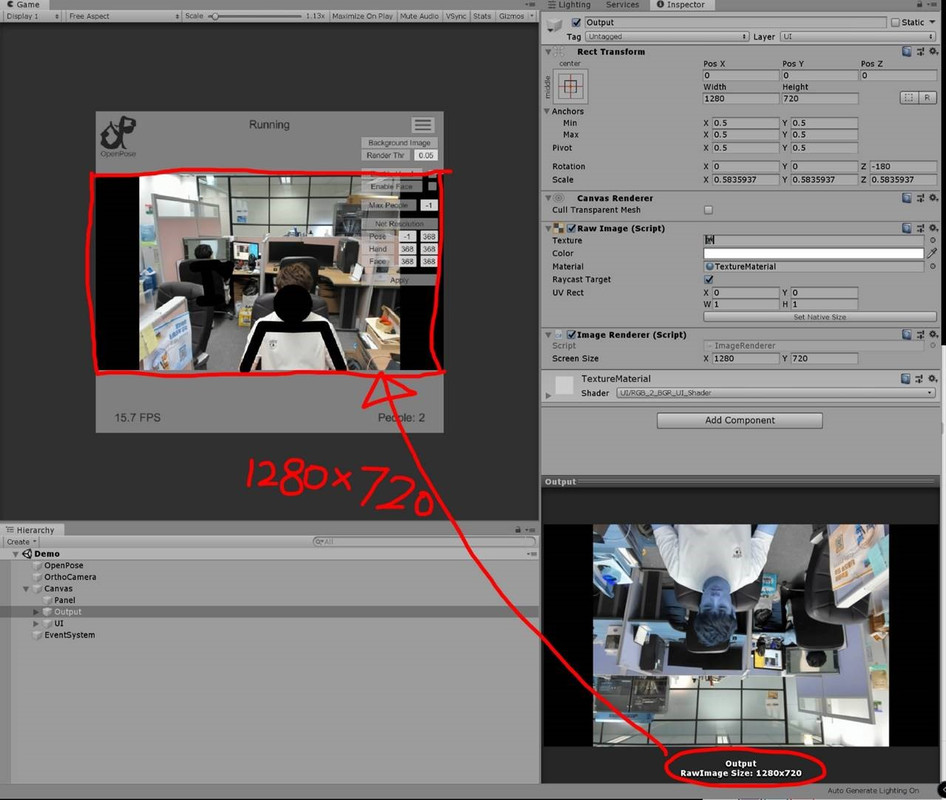
Task: Open the Shader dropdown for TextureMaterial
Action: click(x=776, y=393)
